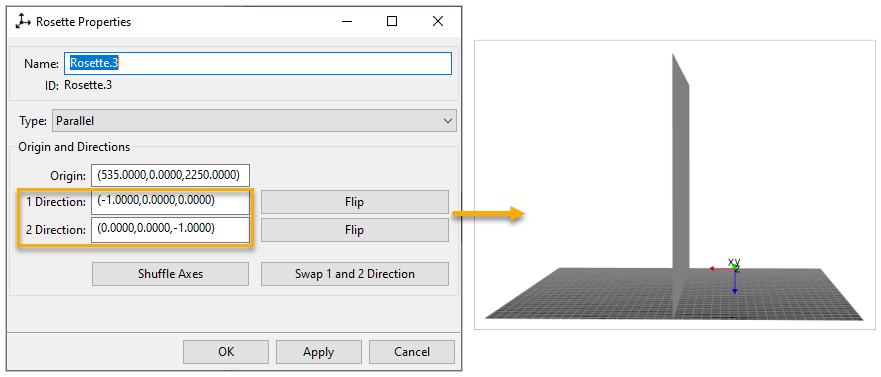Click the Name field containing Rosette.3
The image size is (881, 377).
[258, 63]
